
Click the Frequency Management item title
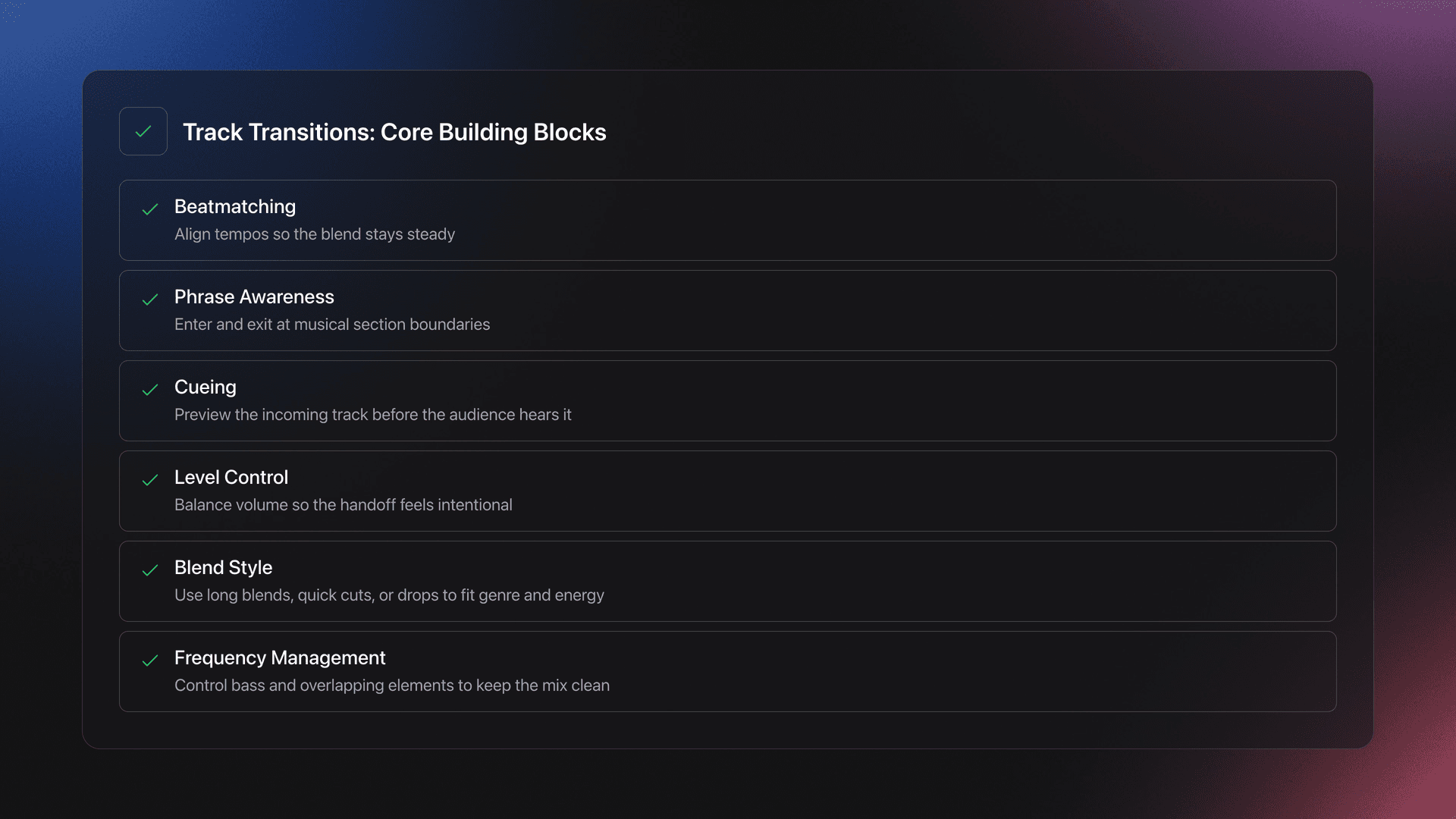point(280,657)
